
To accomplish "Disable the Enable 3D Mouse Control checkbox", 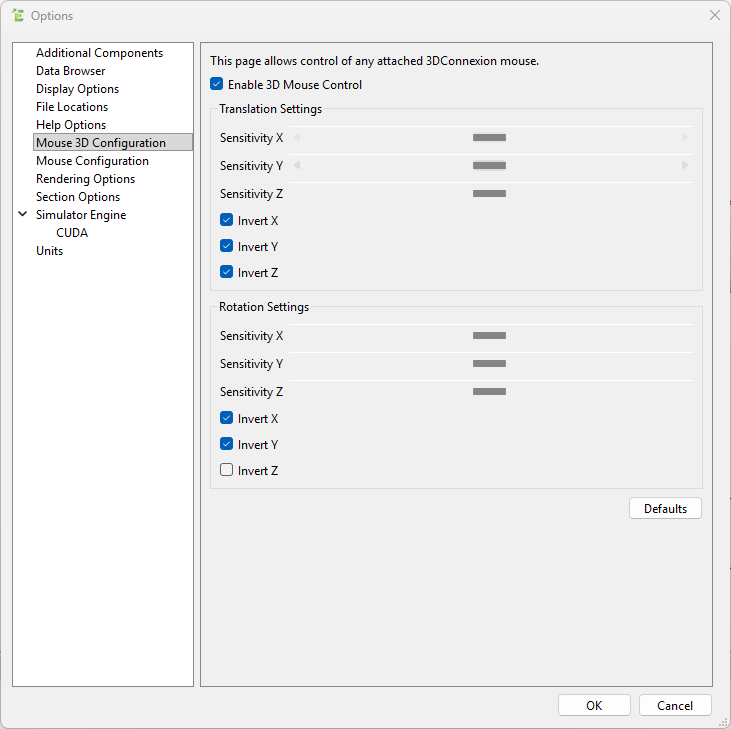I will point(217,85).
